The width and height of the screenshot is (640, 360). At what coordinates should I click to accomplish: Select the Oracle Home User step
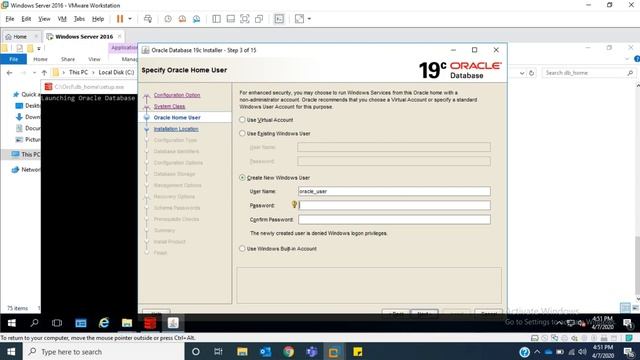pos(177,118)
